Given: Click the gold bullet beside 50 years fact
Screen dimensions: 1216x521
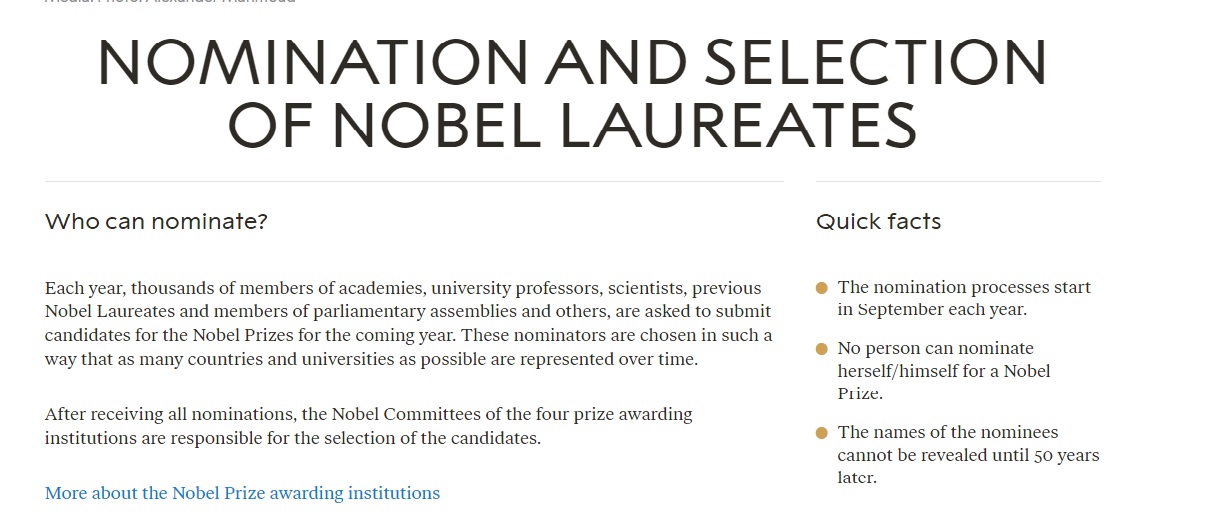Looking at the screenshot, I should coord(822,433).
